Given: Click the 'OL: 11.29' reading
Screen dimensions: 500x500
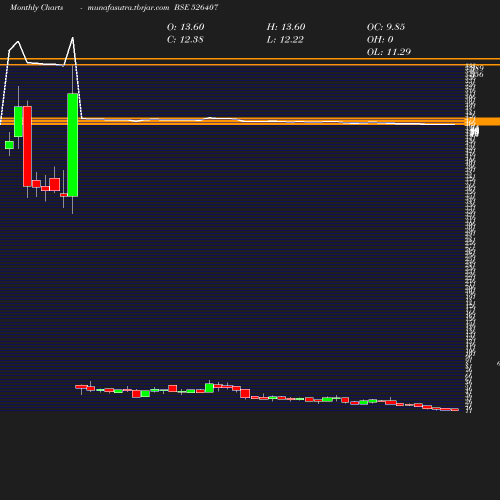Looking at the screenshot, I should pyautogui.click(x=389, y=52).
